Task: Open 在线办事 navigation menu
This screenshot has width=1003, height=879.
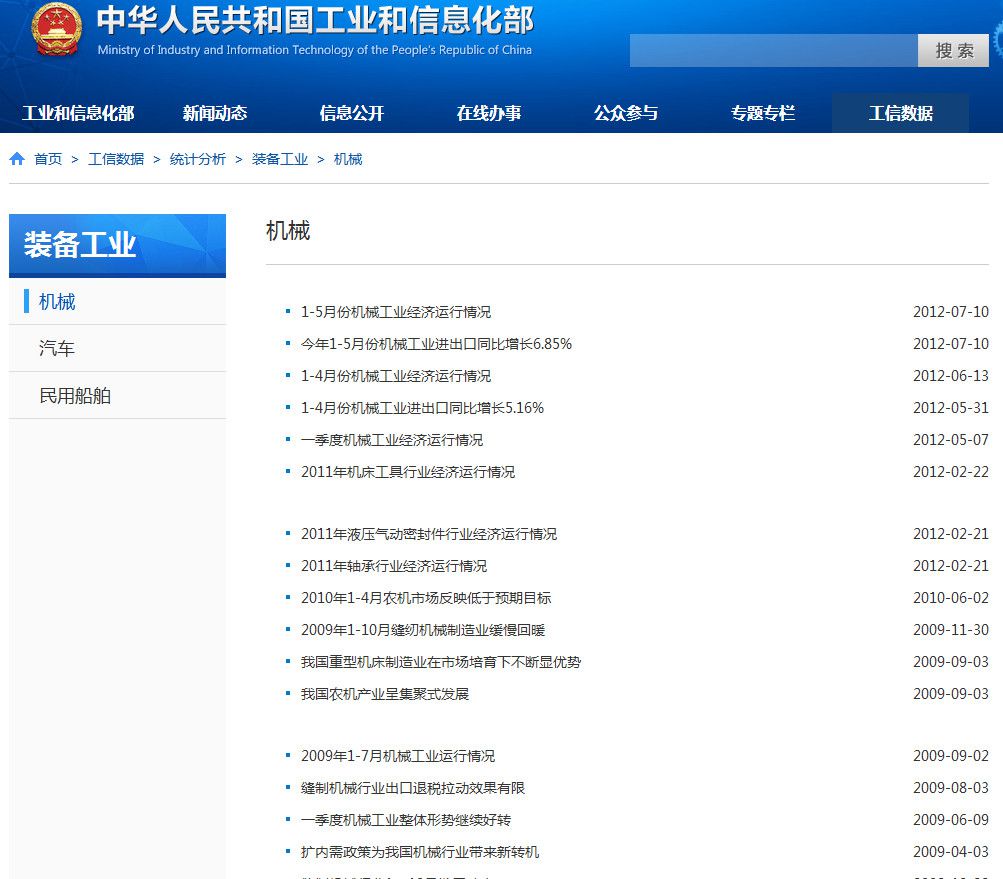Action: (x=488, y=113)
